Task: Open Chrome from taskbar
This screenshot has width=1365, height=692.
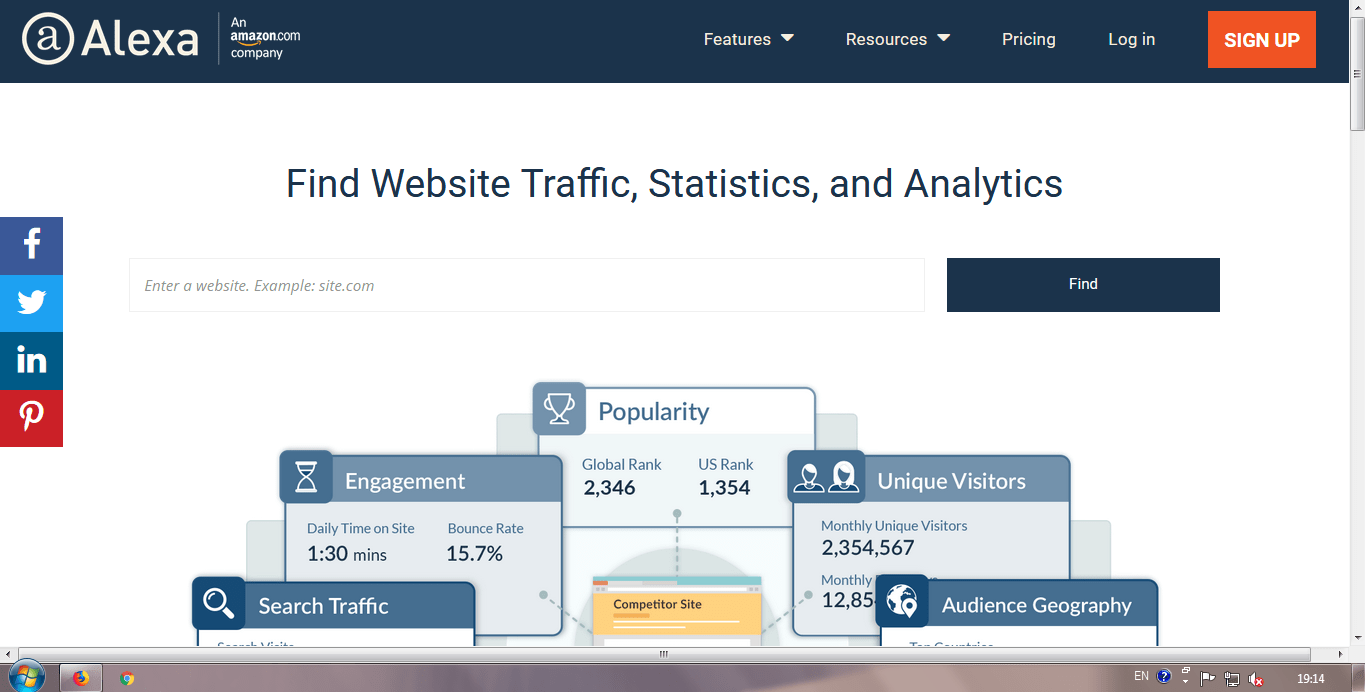Action: pos(127,678)
